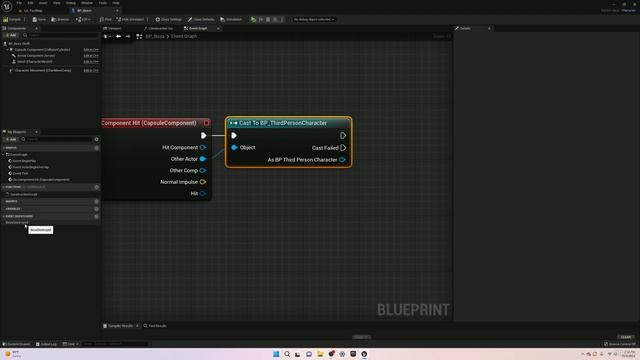The height and width of the screenshot is (360, 640).
Task: Toggle Hide Unrelated nodes
Action: tap(130, 19)
